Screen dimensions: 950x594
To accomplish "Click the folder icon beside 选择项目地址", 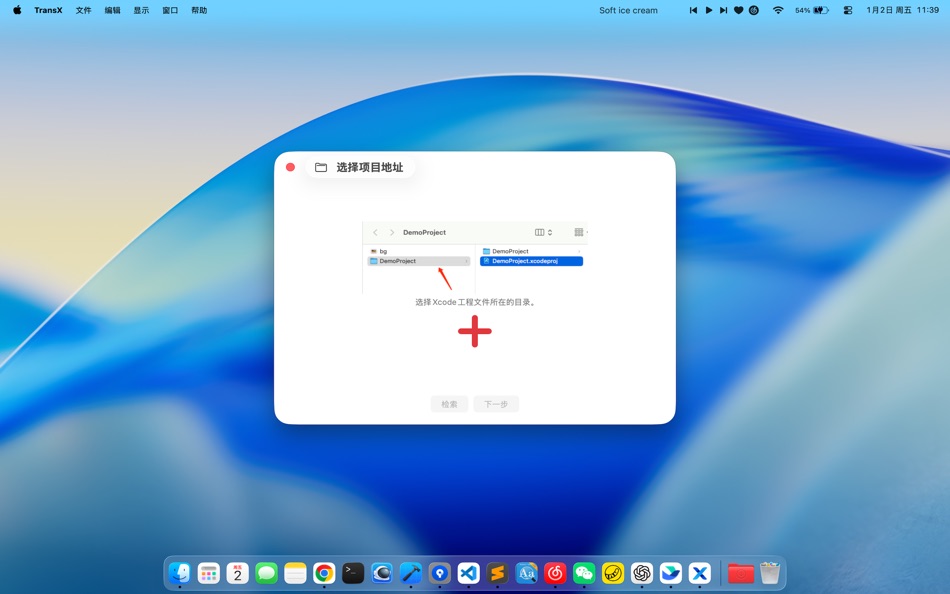I will pyautogui.click(x=319, y=167).
